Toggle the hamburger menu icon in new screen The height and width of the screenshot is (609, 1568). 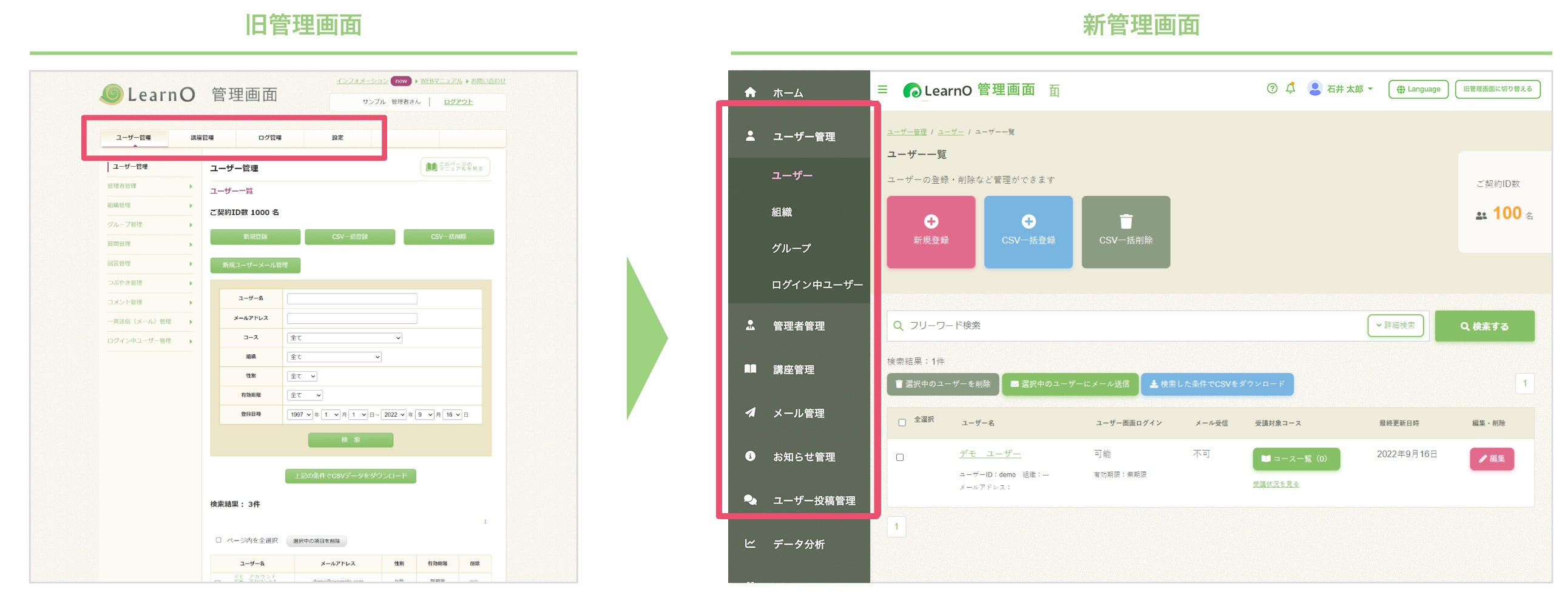[883, 89]
